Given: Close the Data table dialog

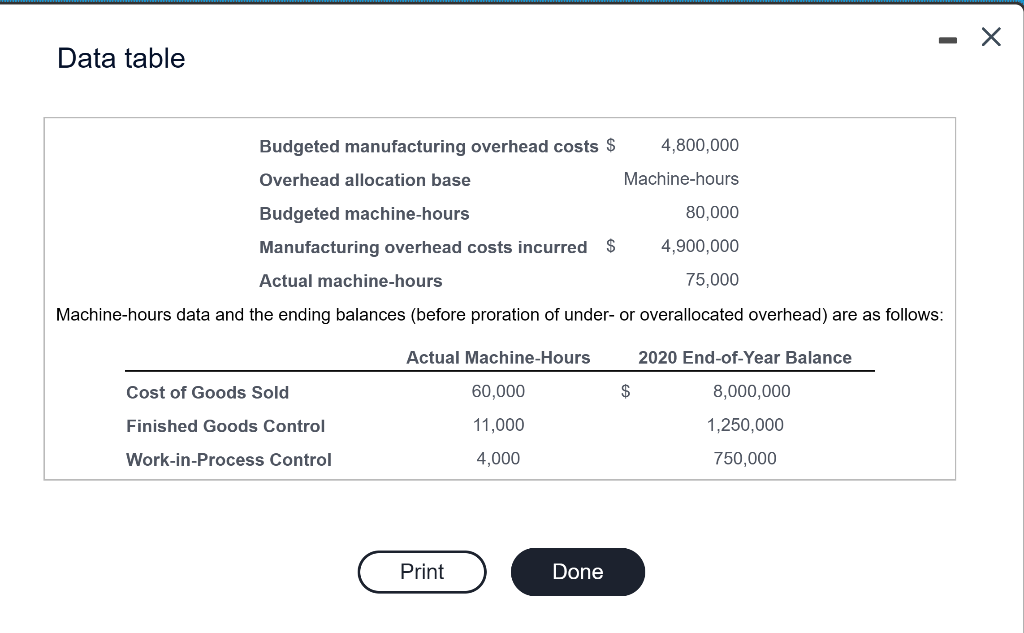Looking at the screenshot, I should [991, 37].
